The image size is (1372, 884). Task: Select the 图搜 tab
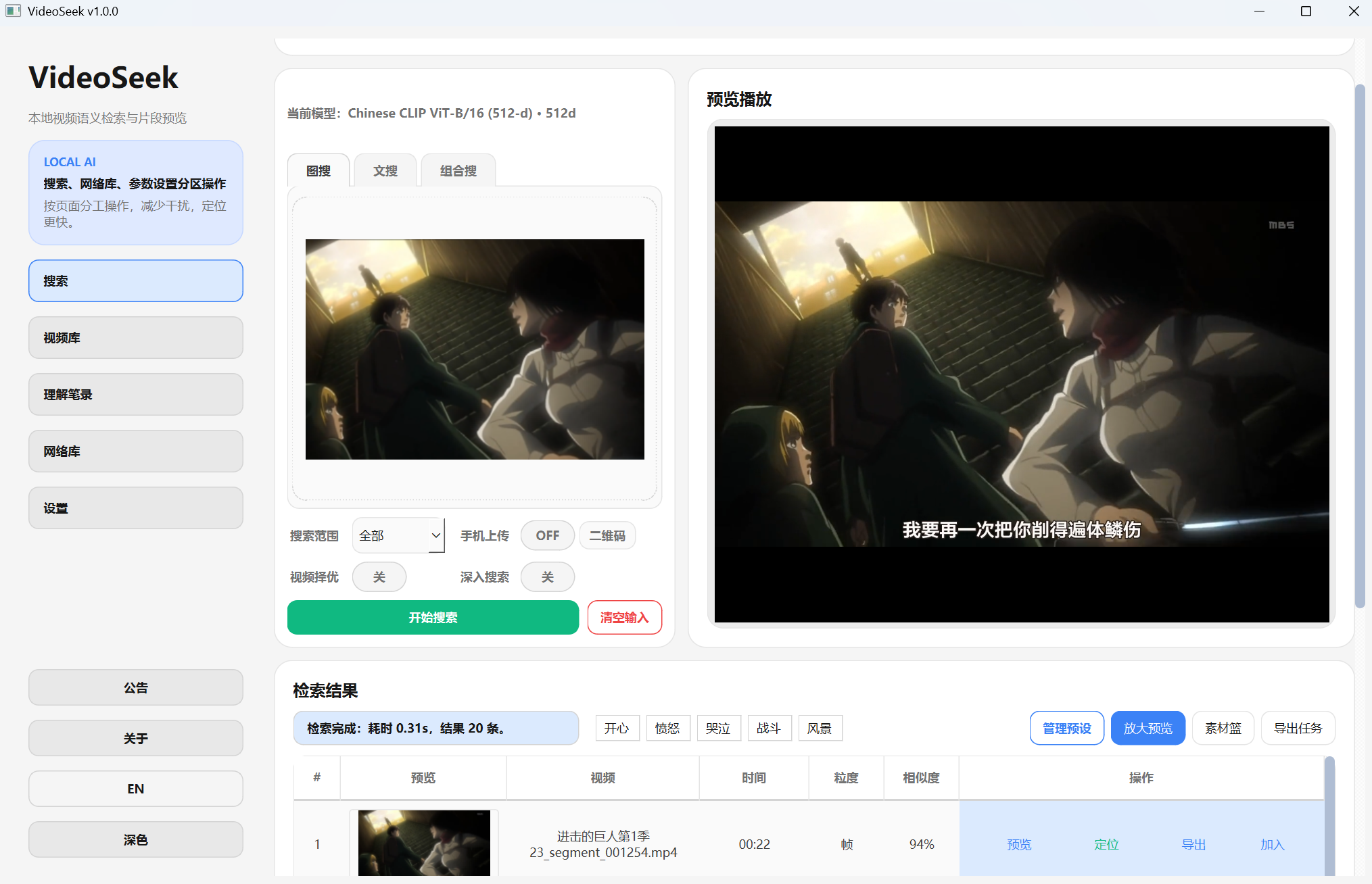click(318, 170)
